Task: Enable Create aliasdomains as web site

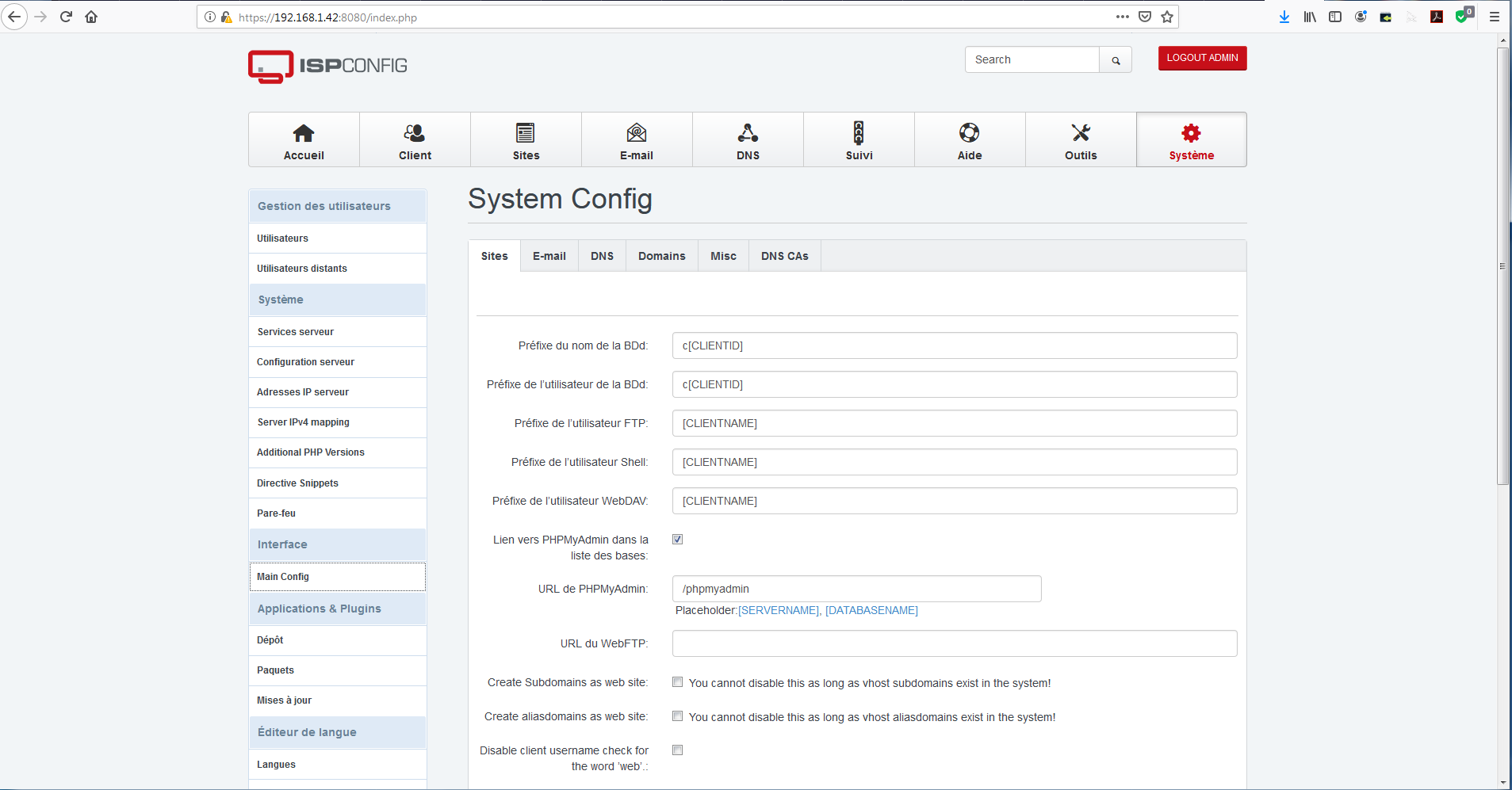Action: coord(677,716)
